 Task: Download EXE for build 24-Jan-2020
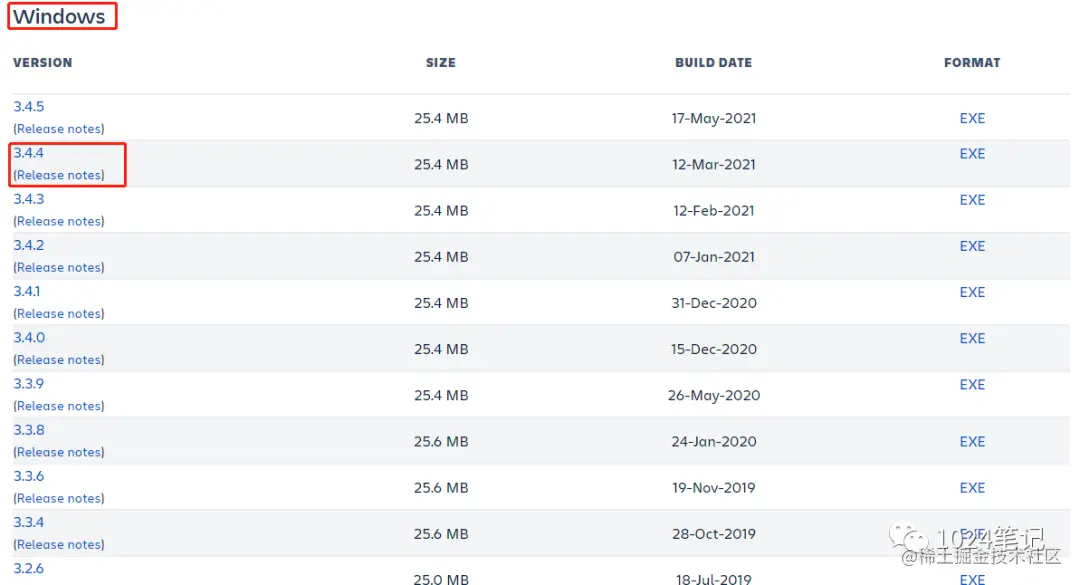(972, 442)
